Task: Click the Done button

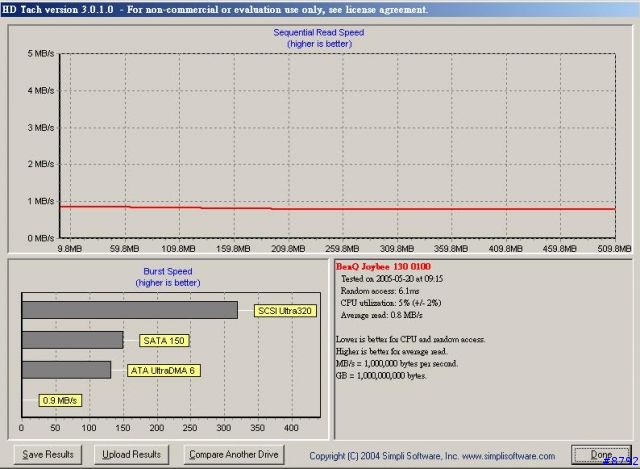Action: click(601, 454)
